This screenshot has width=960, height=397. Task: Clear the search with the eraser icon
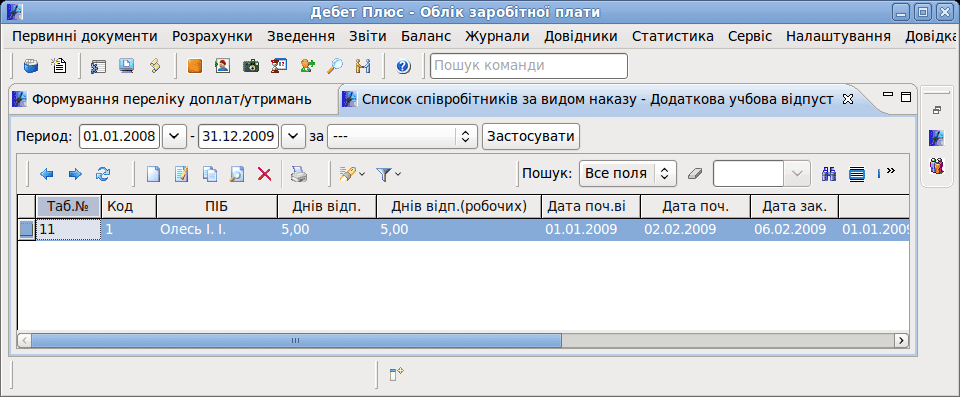694,173
